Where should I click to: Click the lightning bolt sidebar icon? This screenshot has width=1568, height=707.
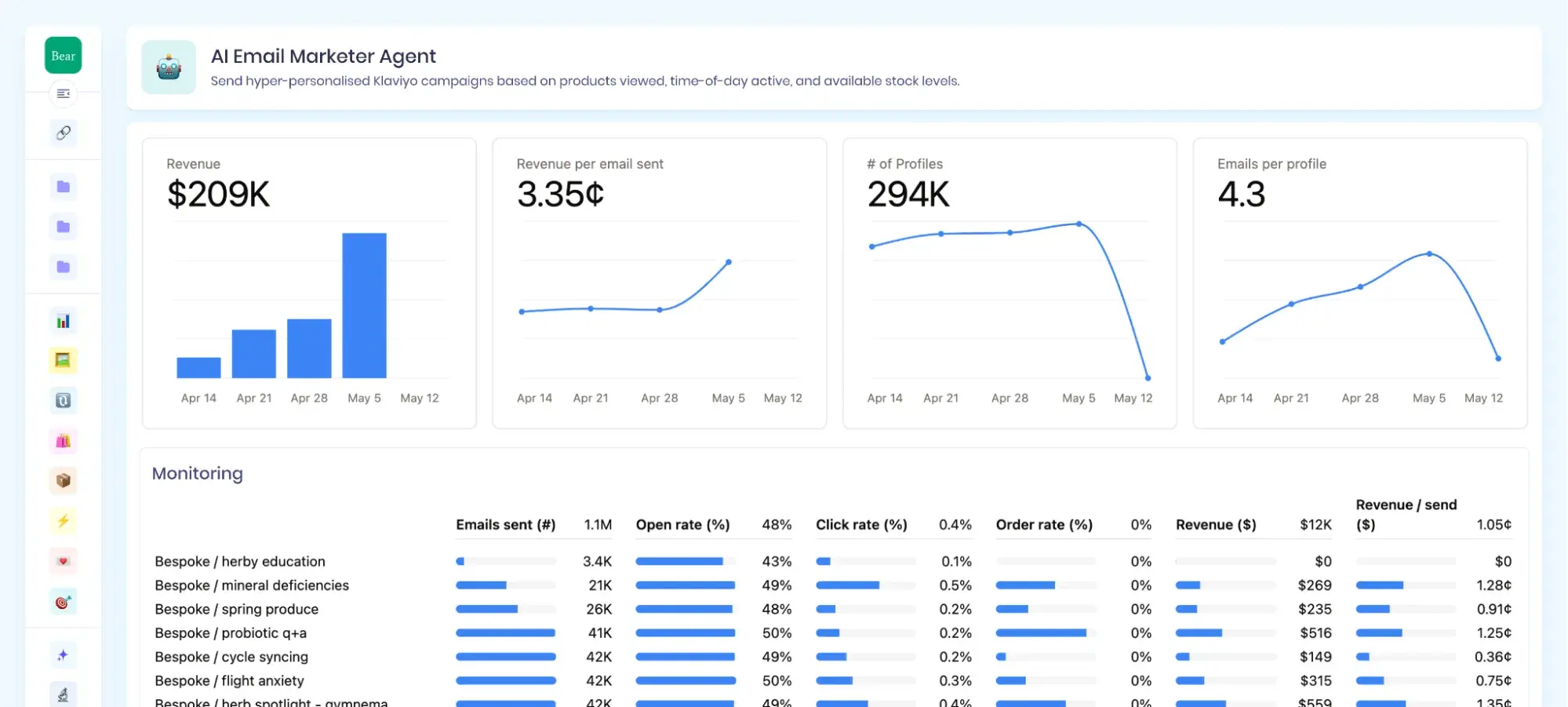click(x=64, y=521)
